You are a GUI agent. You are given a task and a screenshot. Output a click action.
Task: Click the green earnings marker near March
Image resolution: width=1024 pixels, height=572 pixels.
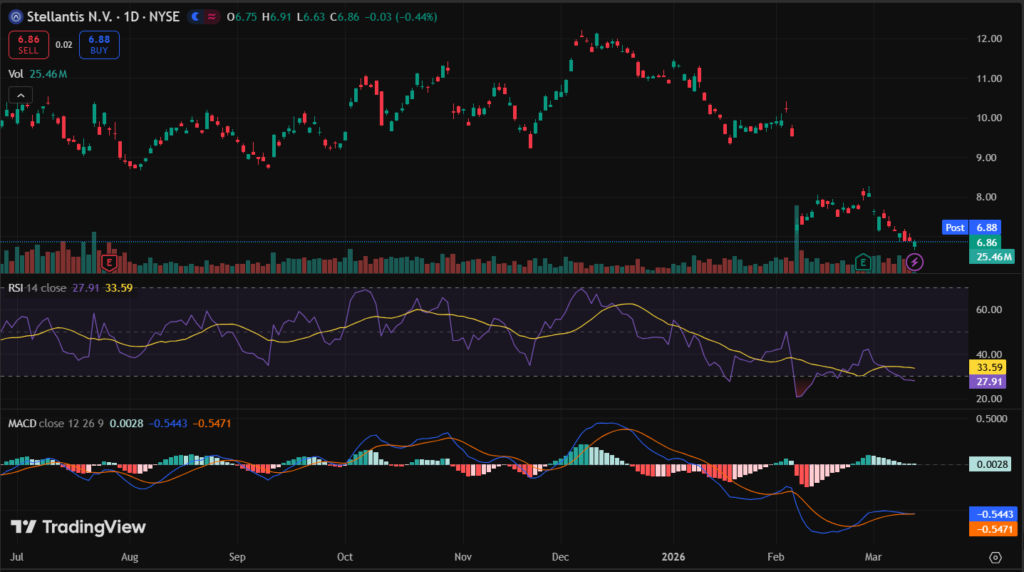pos(863,263)
